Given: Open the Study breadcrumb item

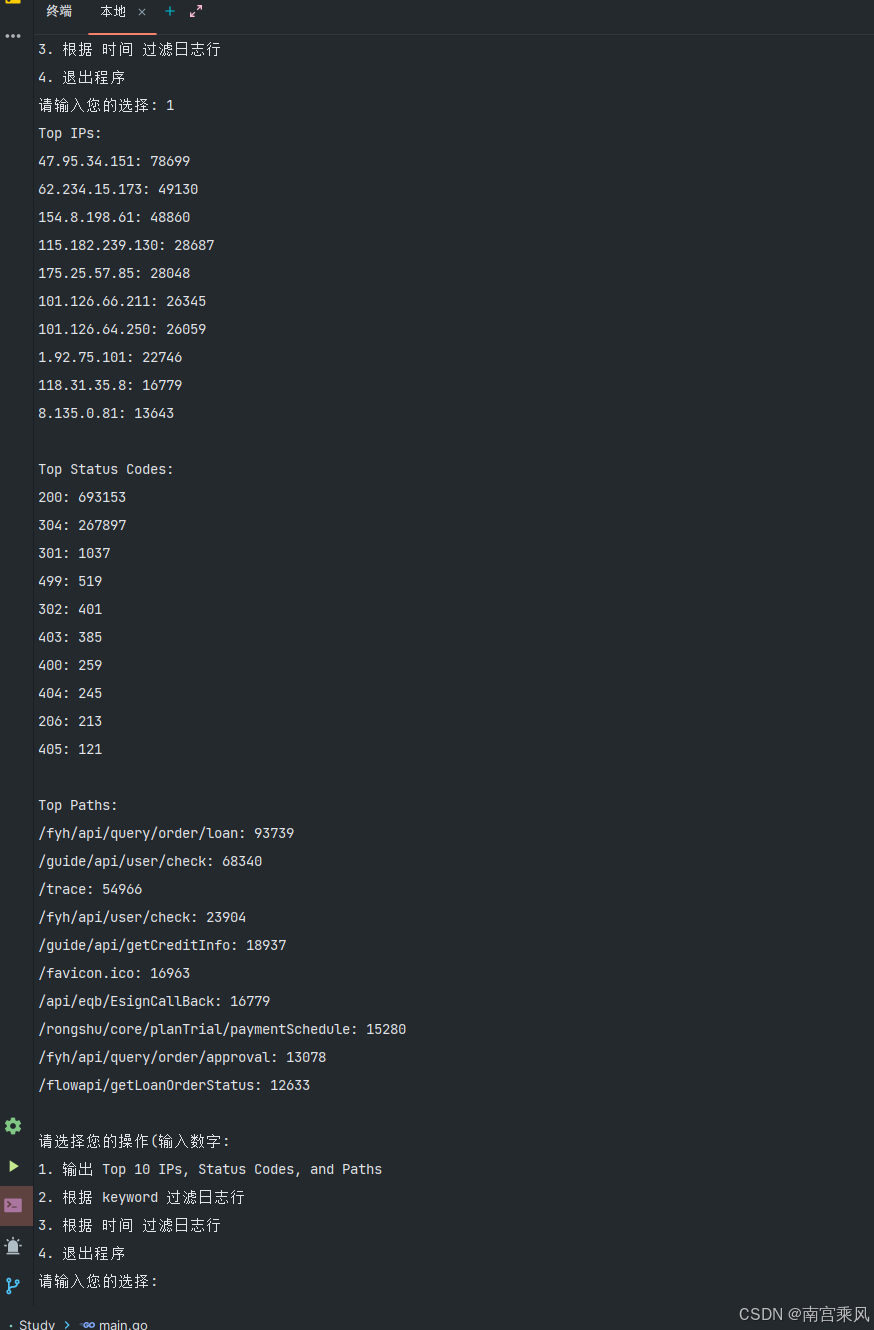Looking at the screenshot, I should pyautogui.click(x=37, y=1324).
